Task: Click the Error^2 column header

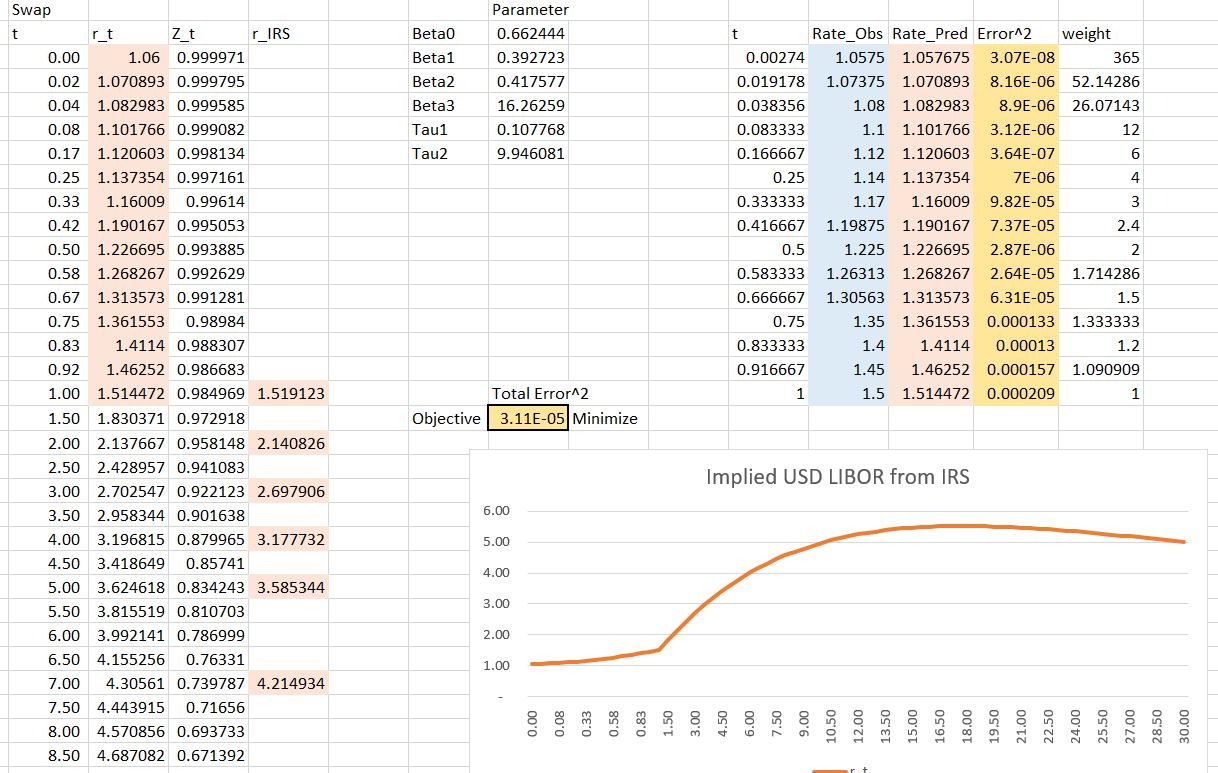Action: [x=1015, y=34]
